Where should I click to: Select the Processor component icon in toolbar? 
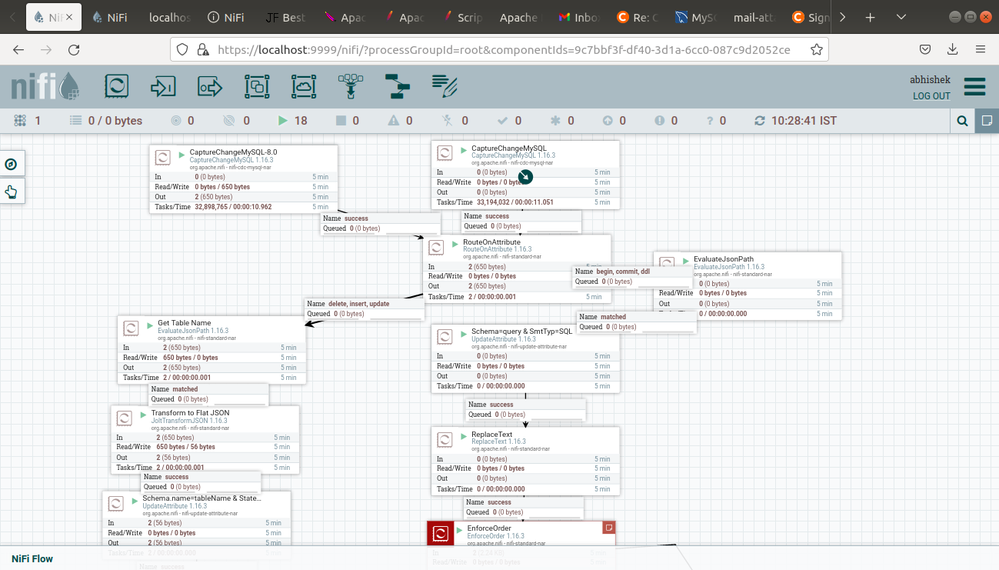coord(116,87)
